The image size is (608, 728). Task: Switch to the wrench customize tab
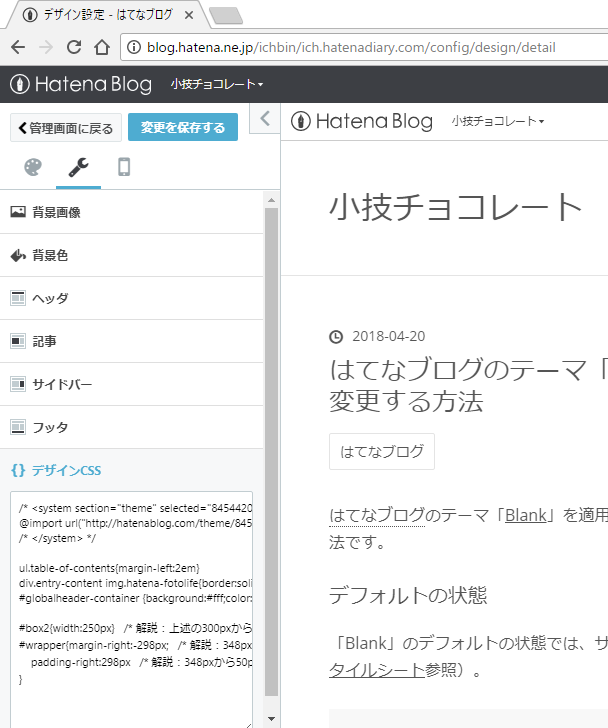(78, 167)
